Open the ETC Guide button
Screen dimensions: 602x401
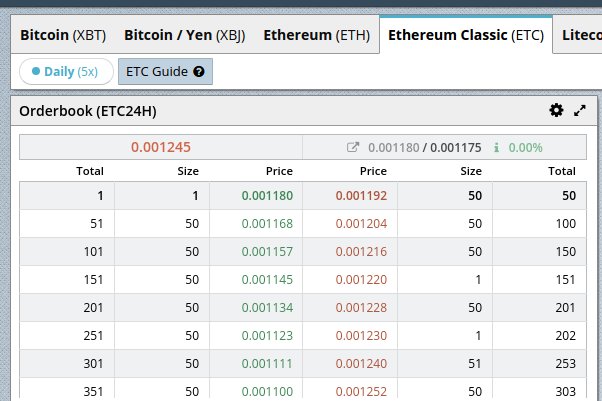(x=165, y=71)
